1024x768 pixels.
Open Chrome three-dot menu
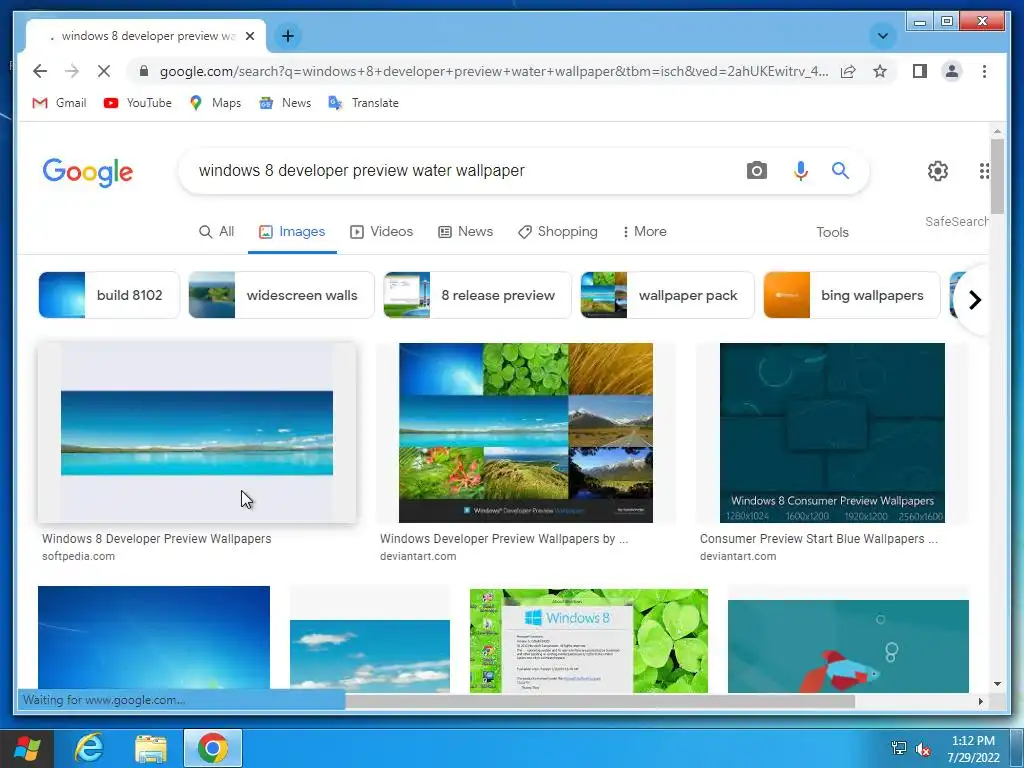[984, 71]
